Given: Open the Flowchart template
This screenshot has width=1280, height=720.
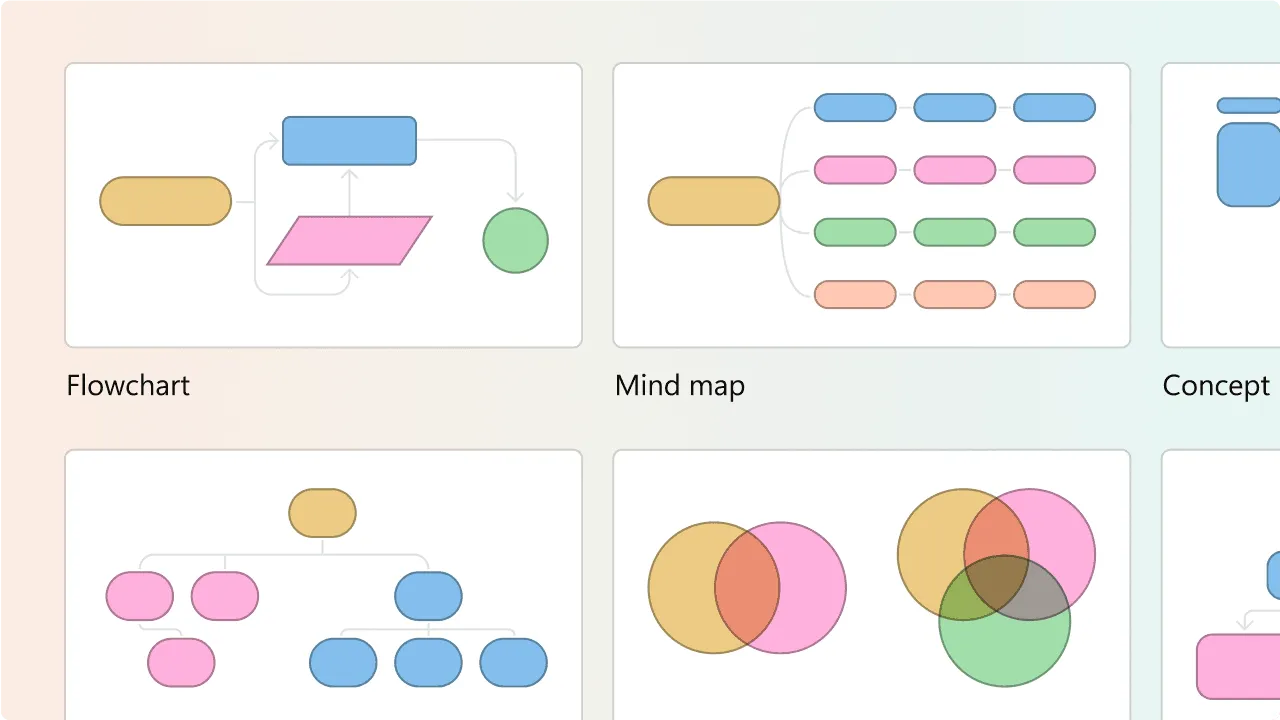Looking at the screenshot, I should pos(323,205).
